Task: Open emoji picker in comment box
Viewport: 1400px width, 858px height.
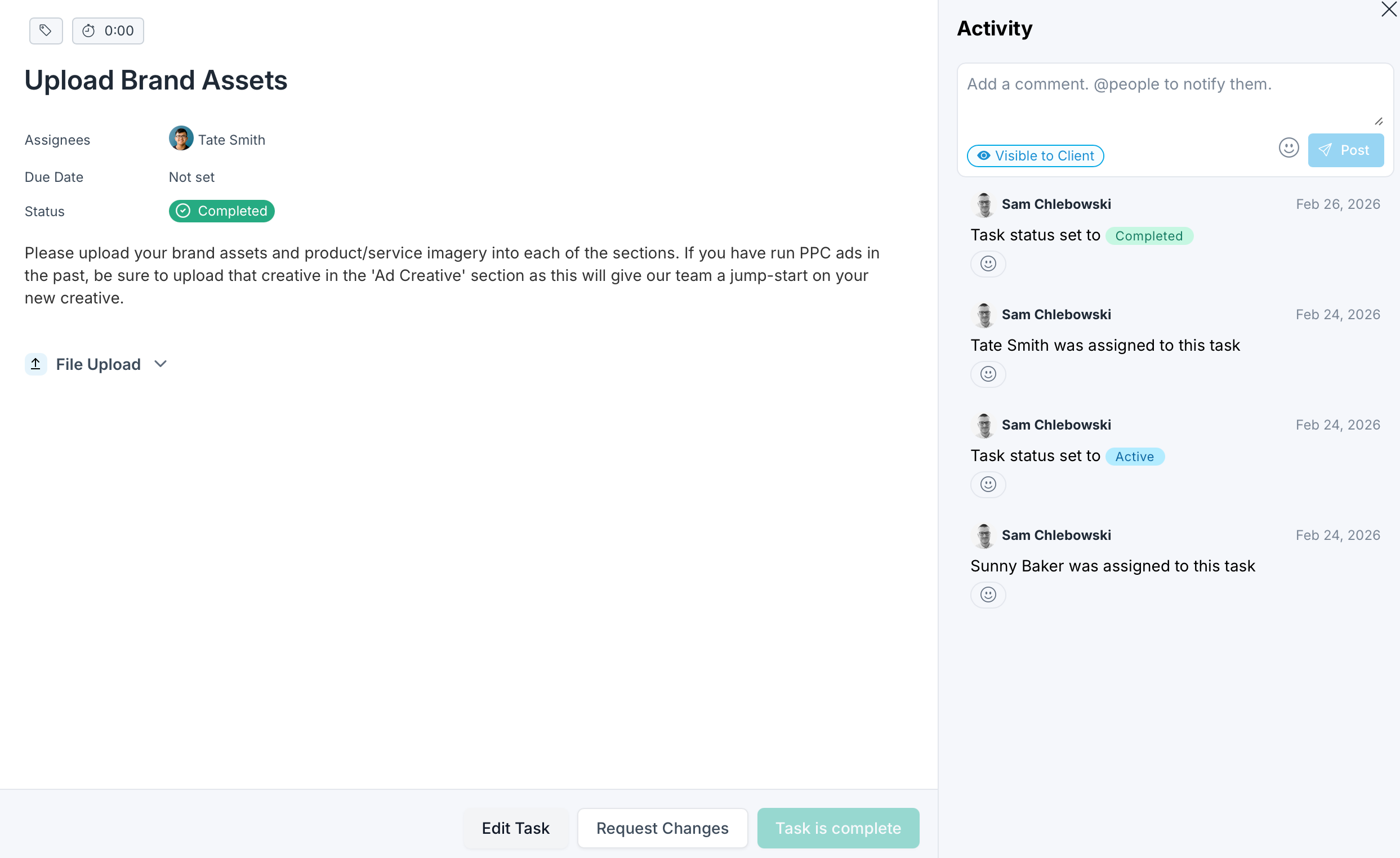Action: tap(1288, 148)
